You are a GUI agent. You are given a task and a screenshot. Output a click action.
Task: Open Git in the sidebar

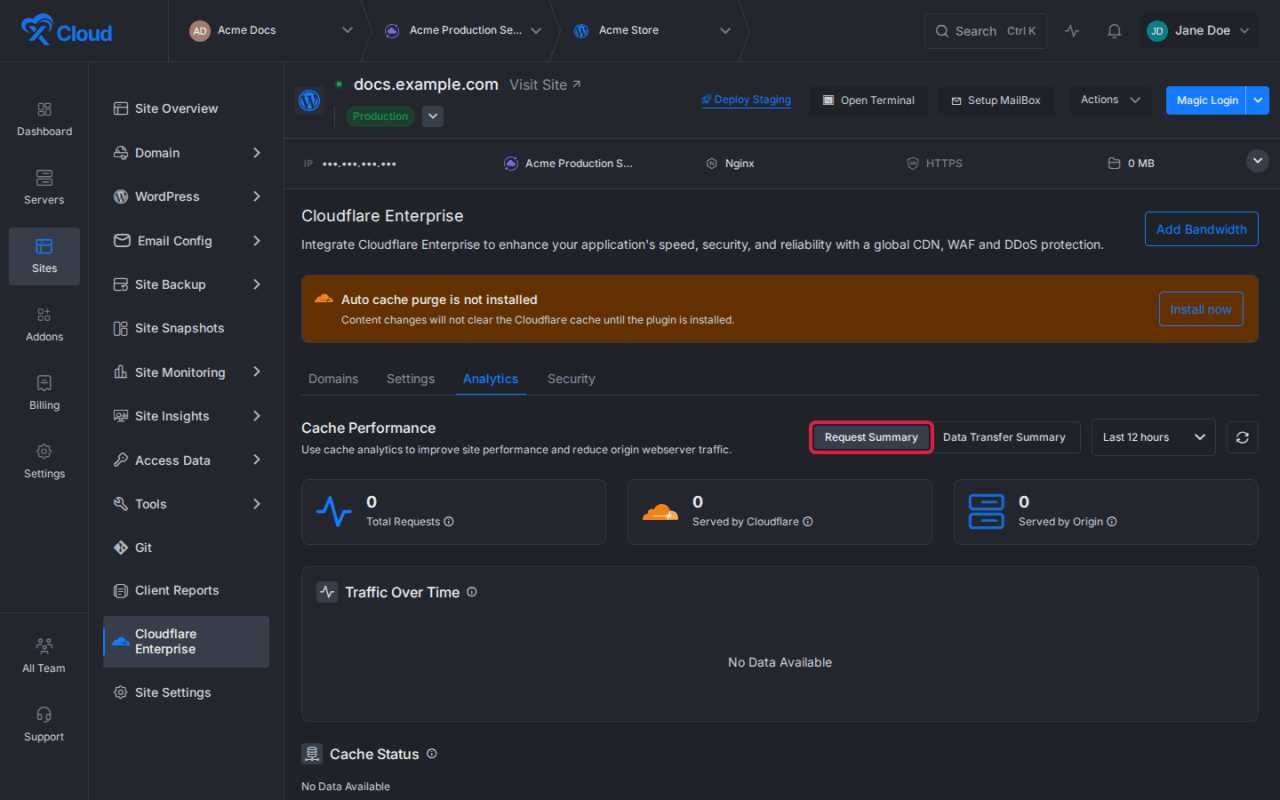[186, 548]
